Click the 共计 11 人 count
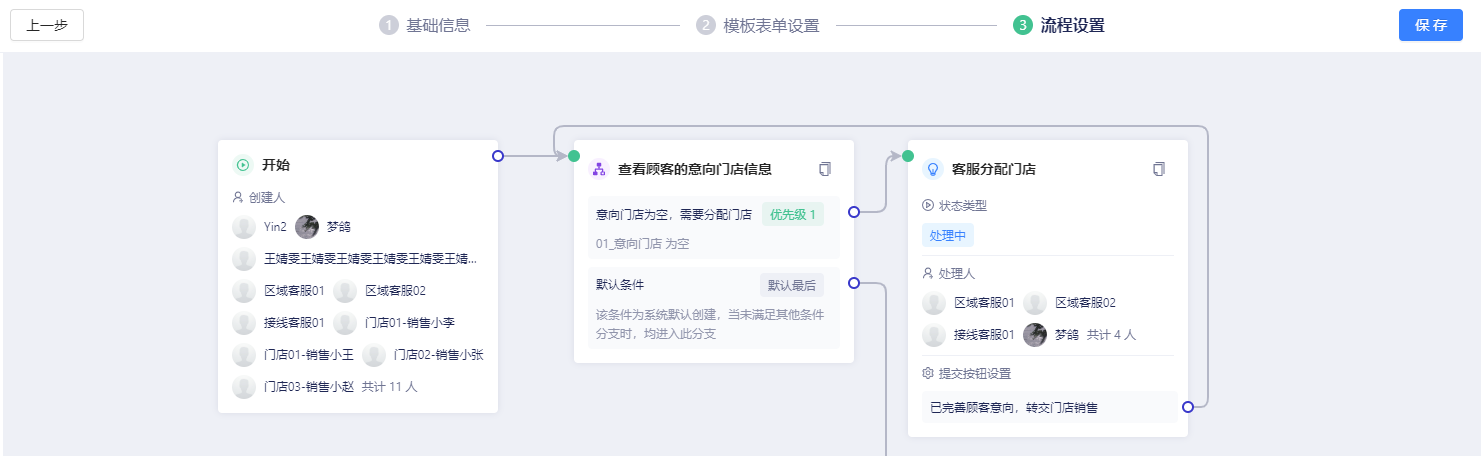Viewport: 1481px width, 456px height. click(390, 387)
